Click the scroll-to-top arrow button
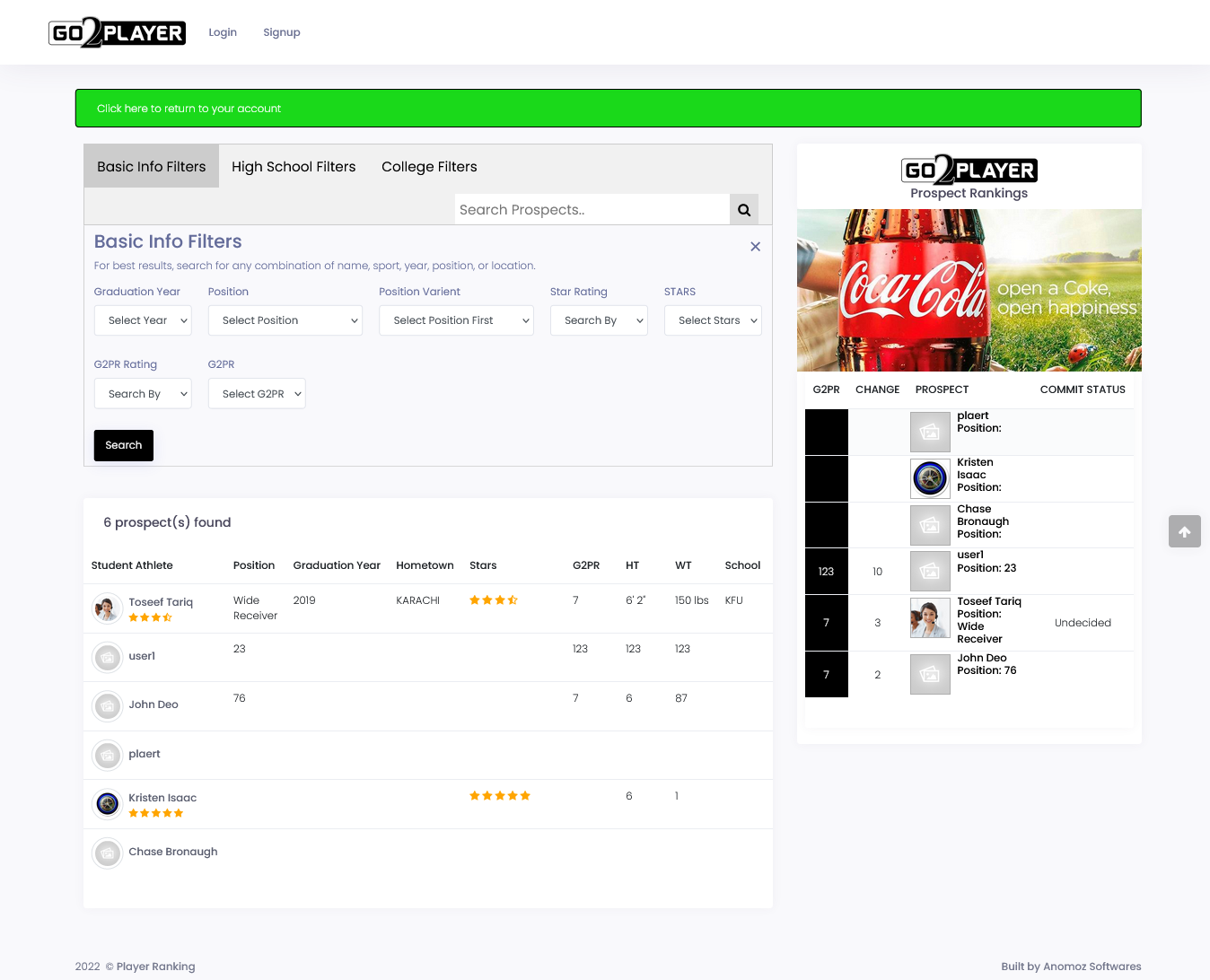 pos(1184,531)
